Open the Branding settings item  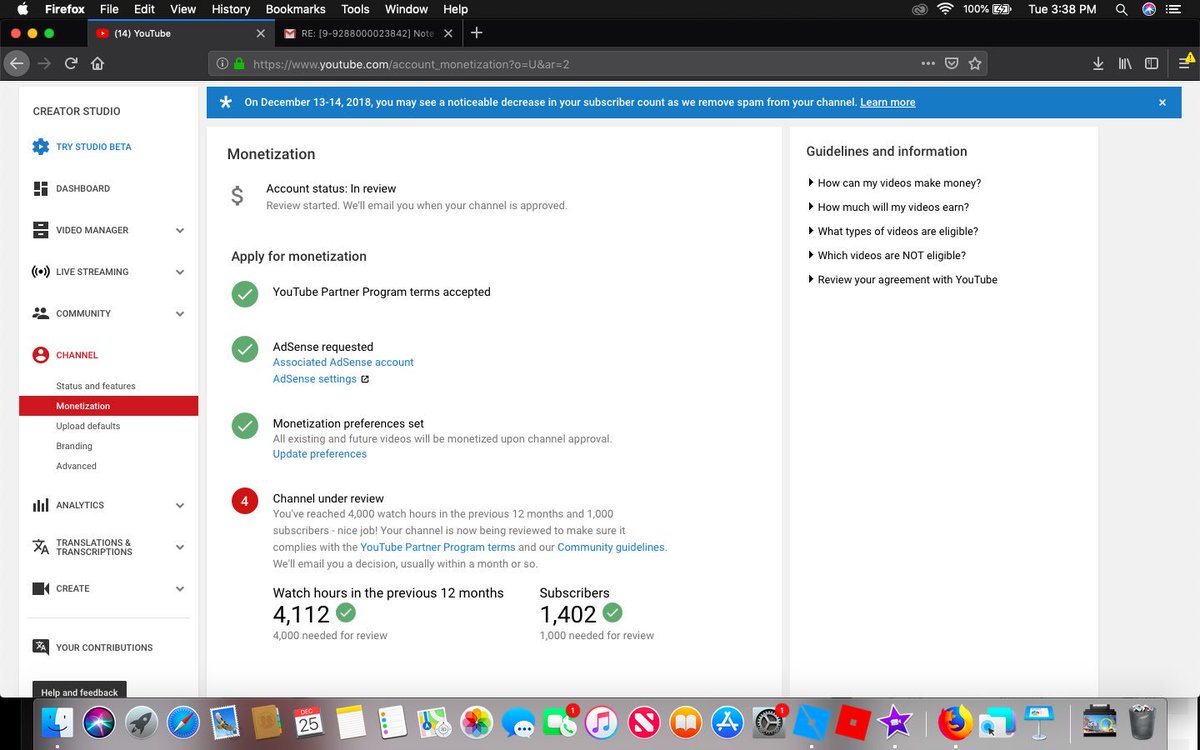pyautogui.click(x=74, y=446)
